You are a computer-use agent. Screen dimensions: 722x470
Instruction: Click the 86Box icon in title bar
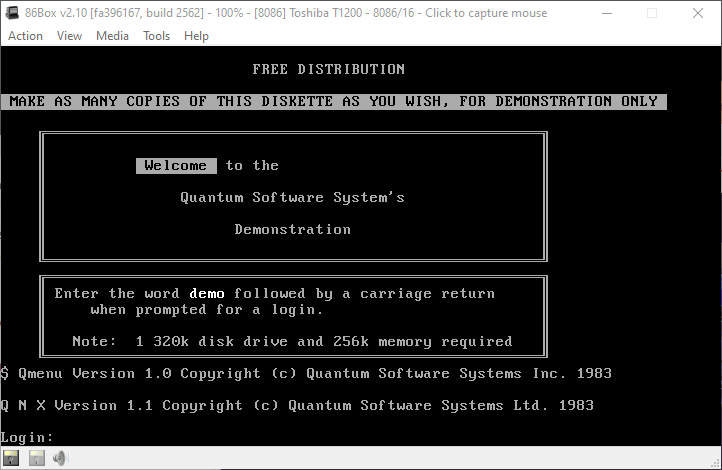coord(12,13)
